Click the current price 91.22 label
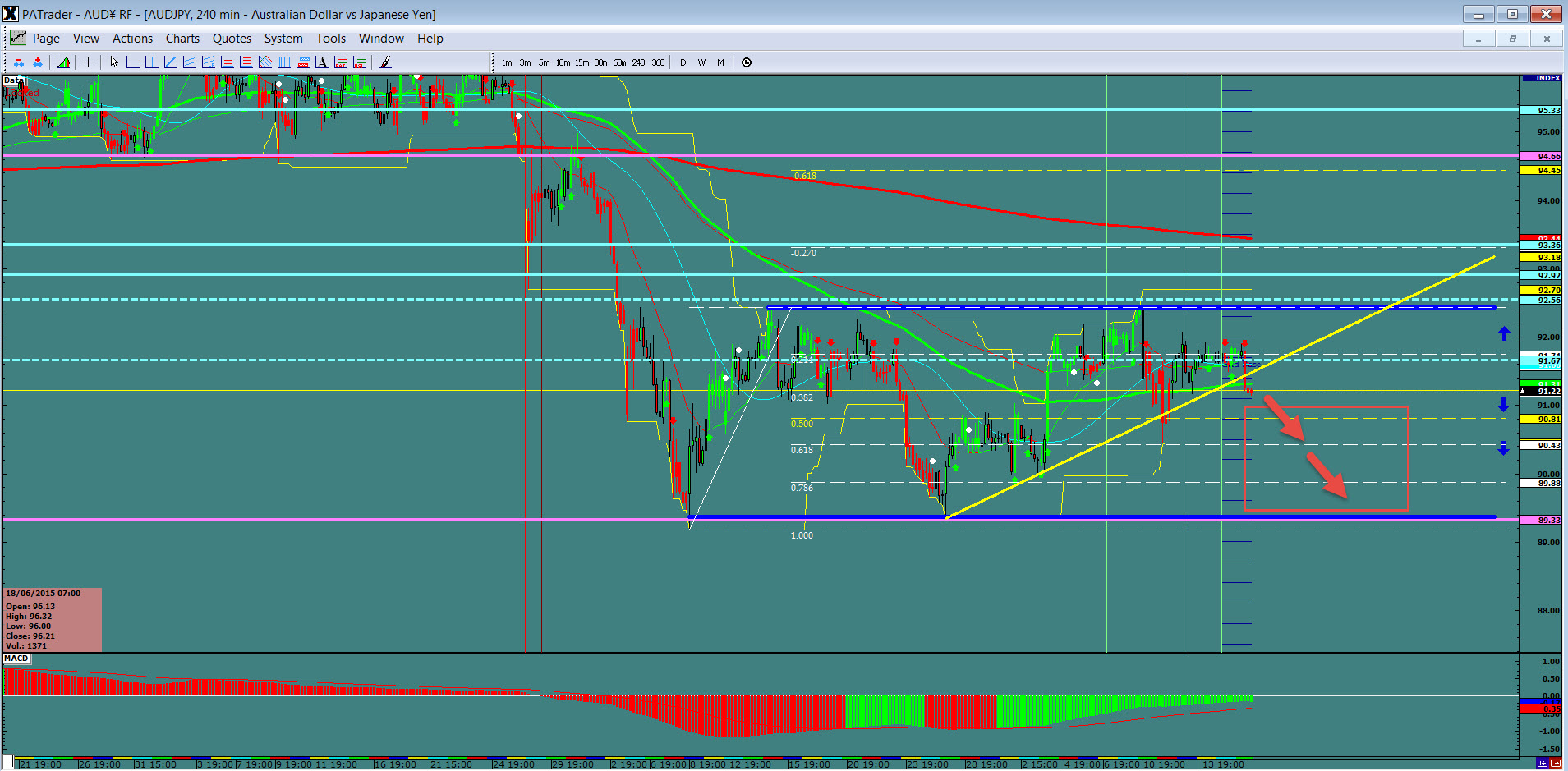Viewport: 1568px width, 771px height. (x=1539, y=392)
